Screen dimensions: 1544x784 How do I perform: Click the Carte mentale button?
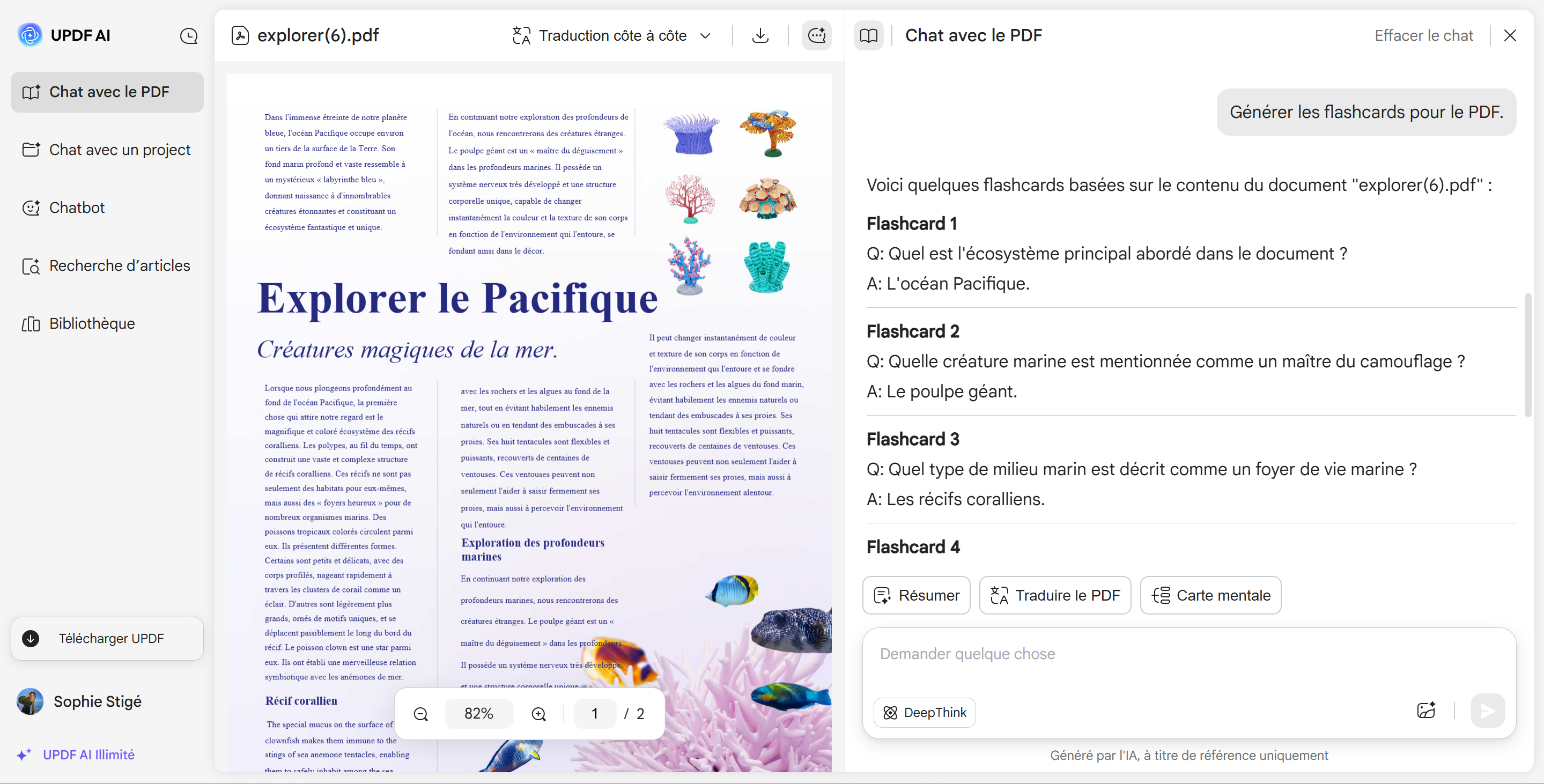(1211, 595)
